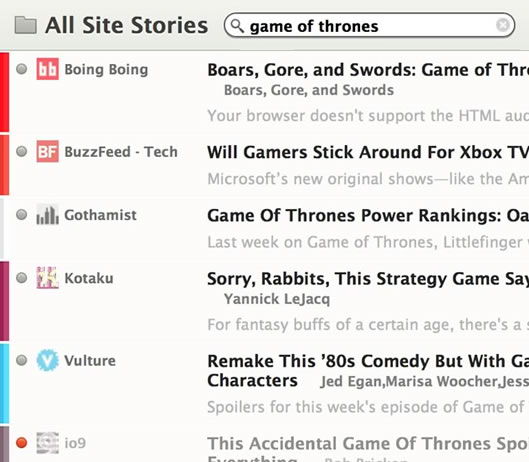Focus the game of thrones search field
529x462 pixels.
coord(369,25)
